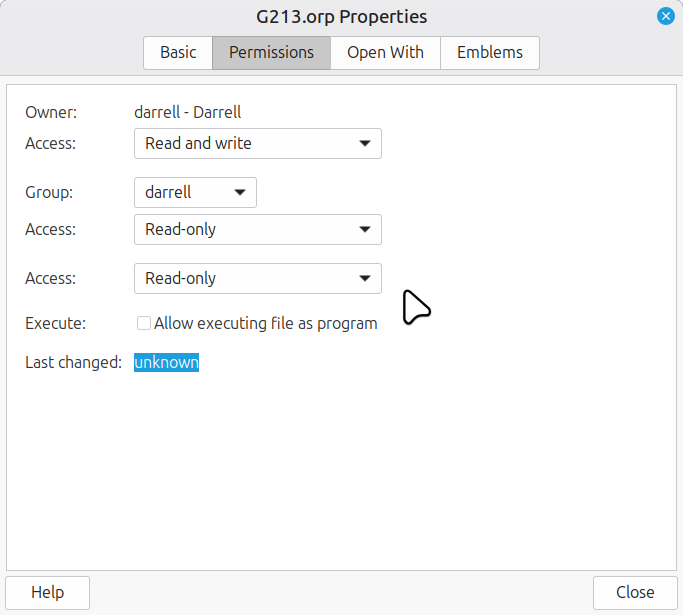The image size is (683, 615).
Task: Go to the Emblems tab
Action: (x=490, y=53)
